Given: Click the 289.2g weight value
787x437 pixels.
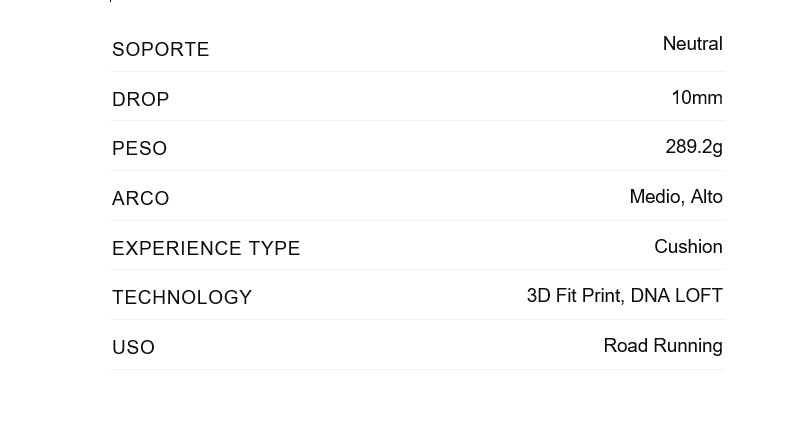Looking at the screenshot, I should 693,147.
